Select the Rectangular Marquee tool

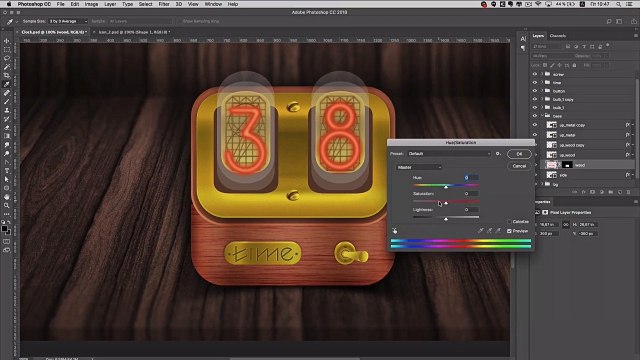click(7, 49)
